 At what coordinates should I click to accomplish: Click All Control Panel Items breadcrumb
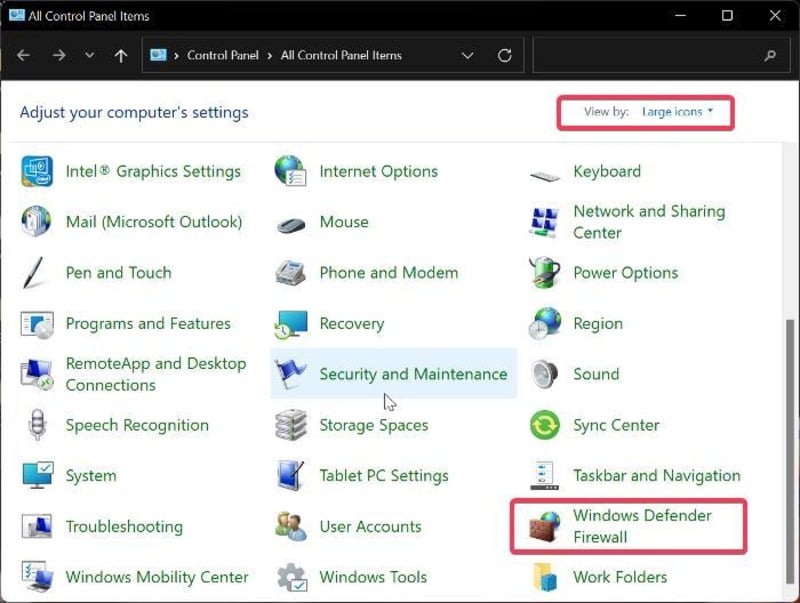click(341, 55)
